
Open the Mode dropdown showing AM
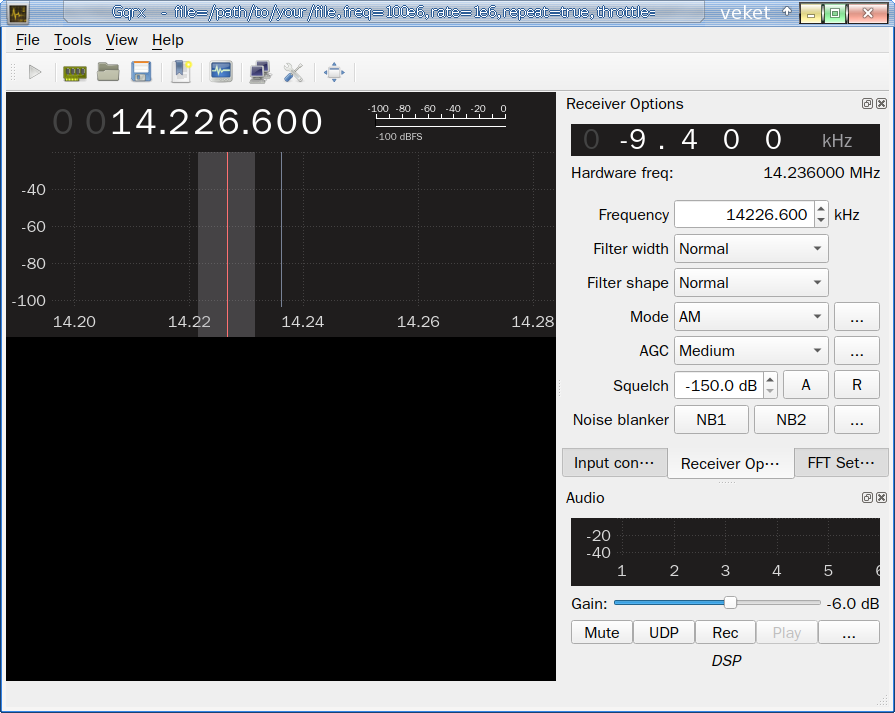point(751,317)
